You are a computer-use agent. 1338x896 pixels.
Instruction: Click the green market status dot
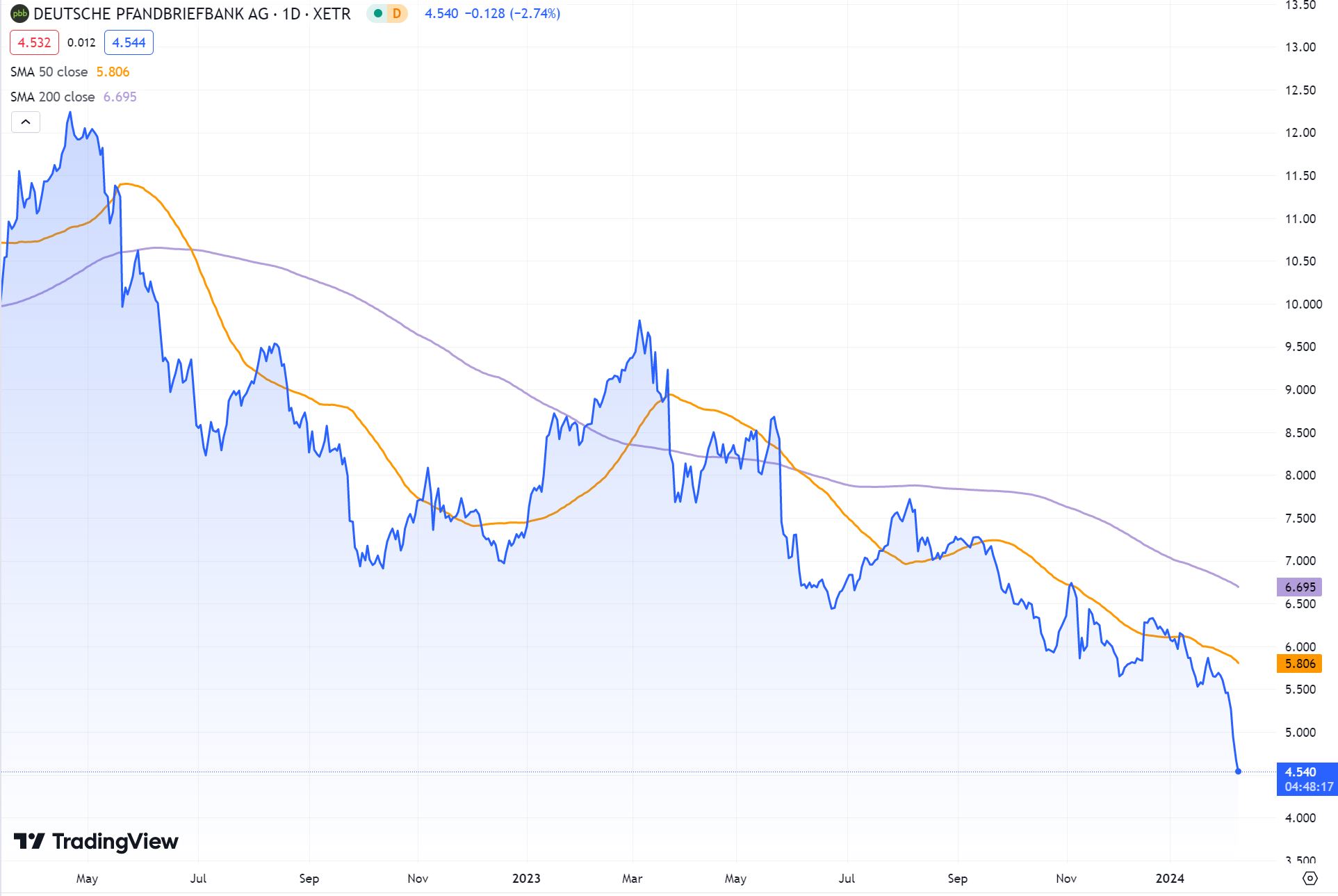pyautogui.click(x=377, y=13)
